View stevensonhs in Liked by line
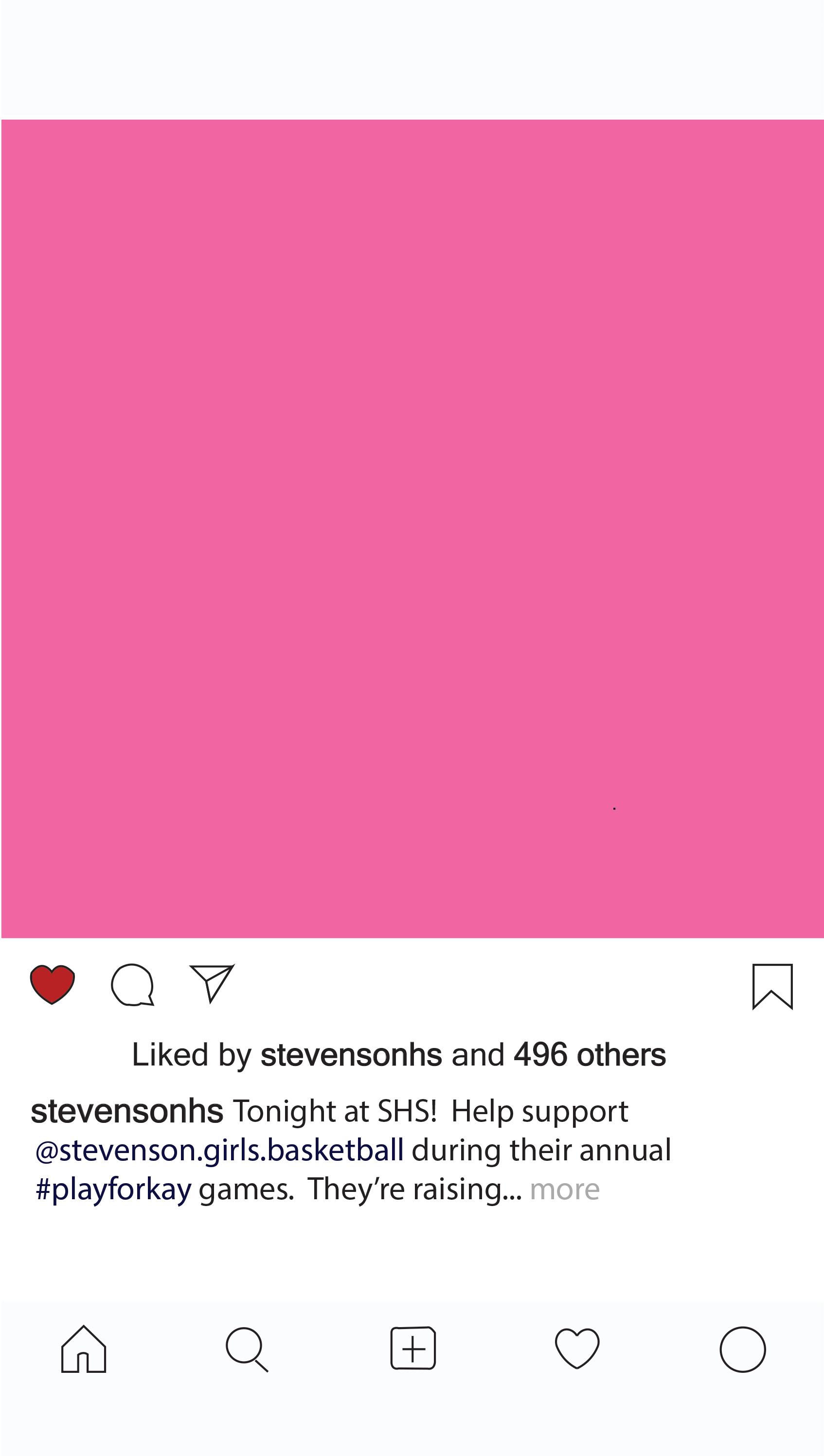 (351, 1055)
